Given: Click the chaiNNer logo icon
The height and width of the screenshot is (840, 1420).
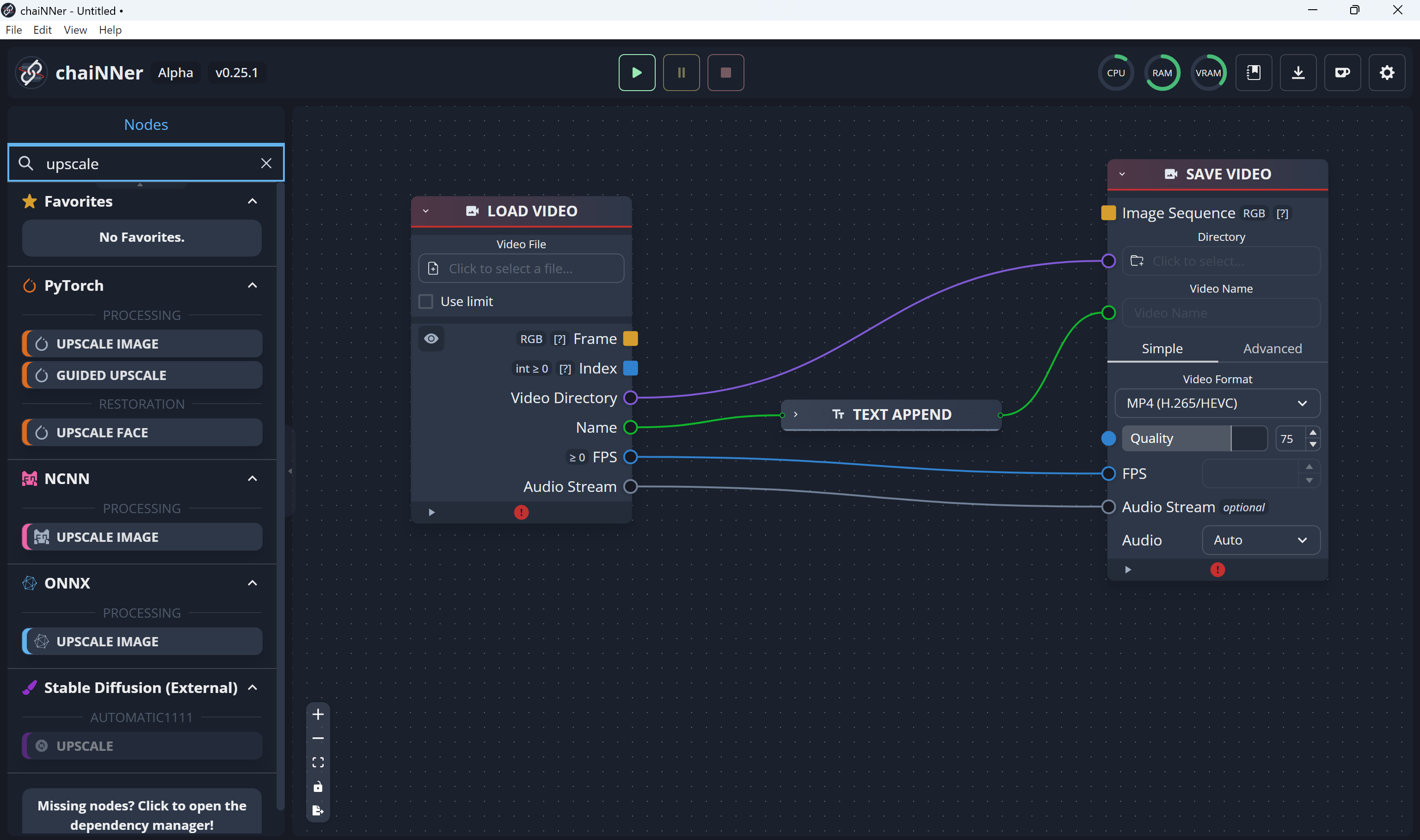Looking at the screenshot, I should tap(31, 73).
